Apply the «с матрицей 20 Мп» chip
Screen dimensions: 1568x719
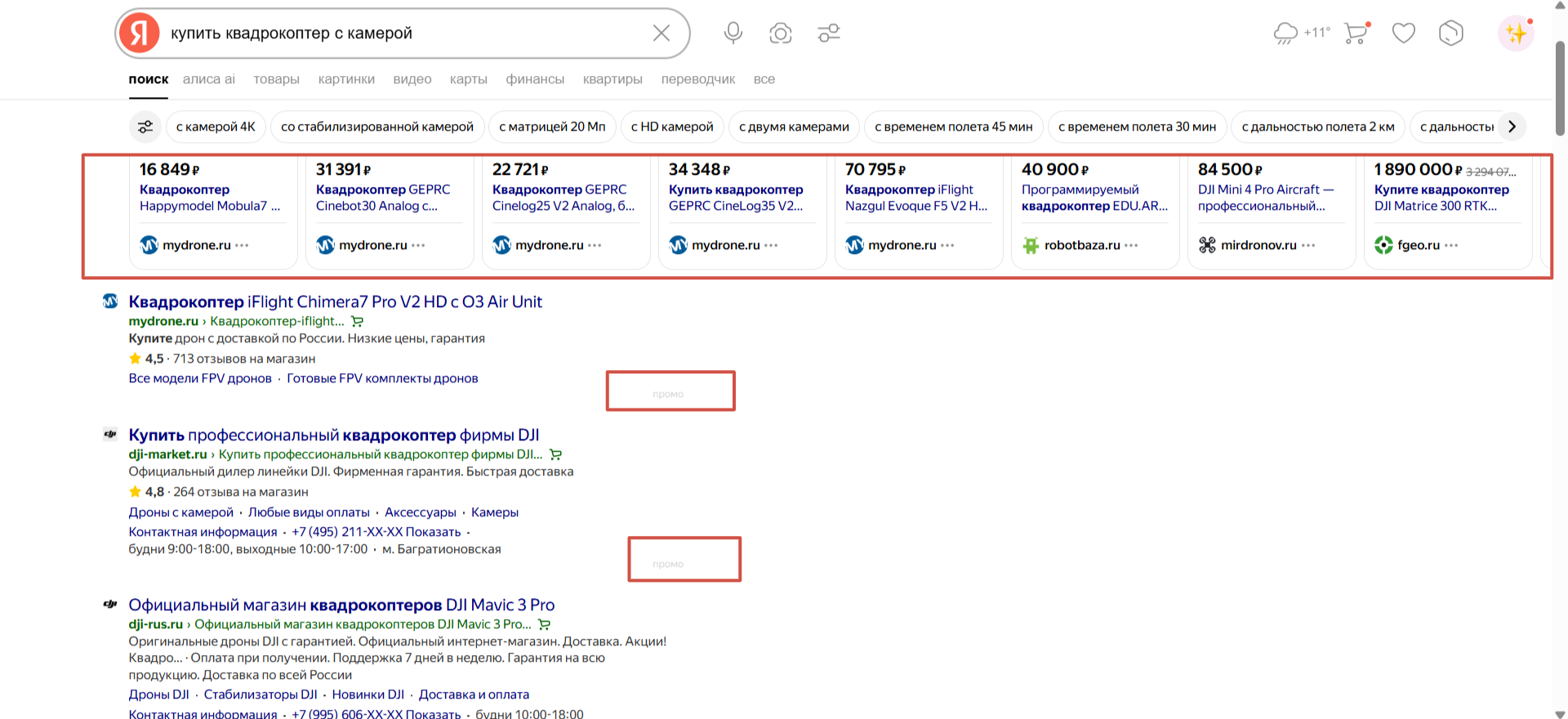coord(552,127)
